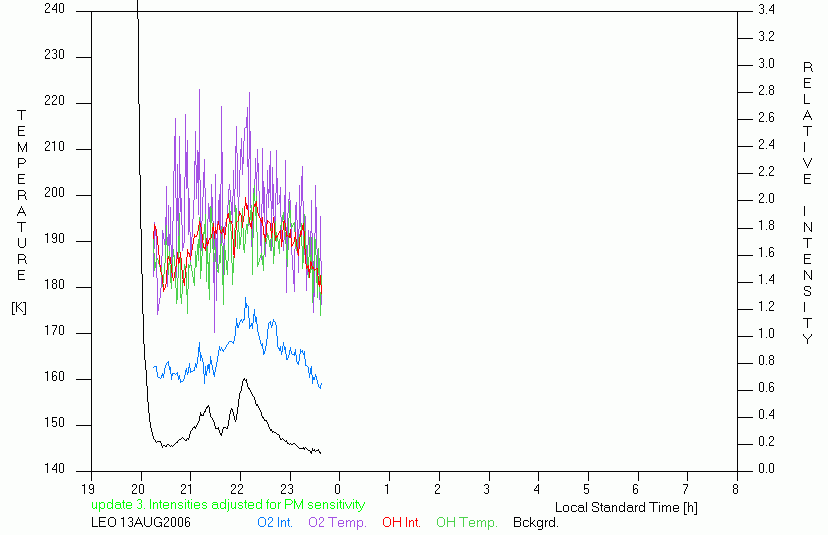Click the relative intensity value 2.8

[766, 90]
